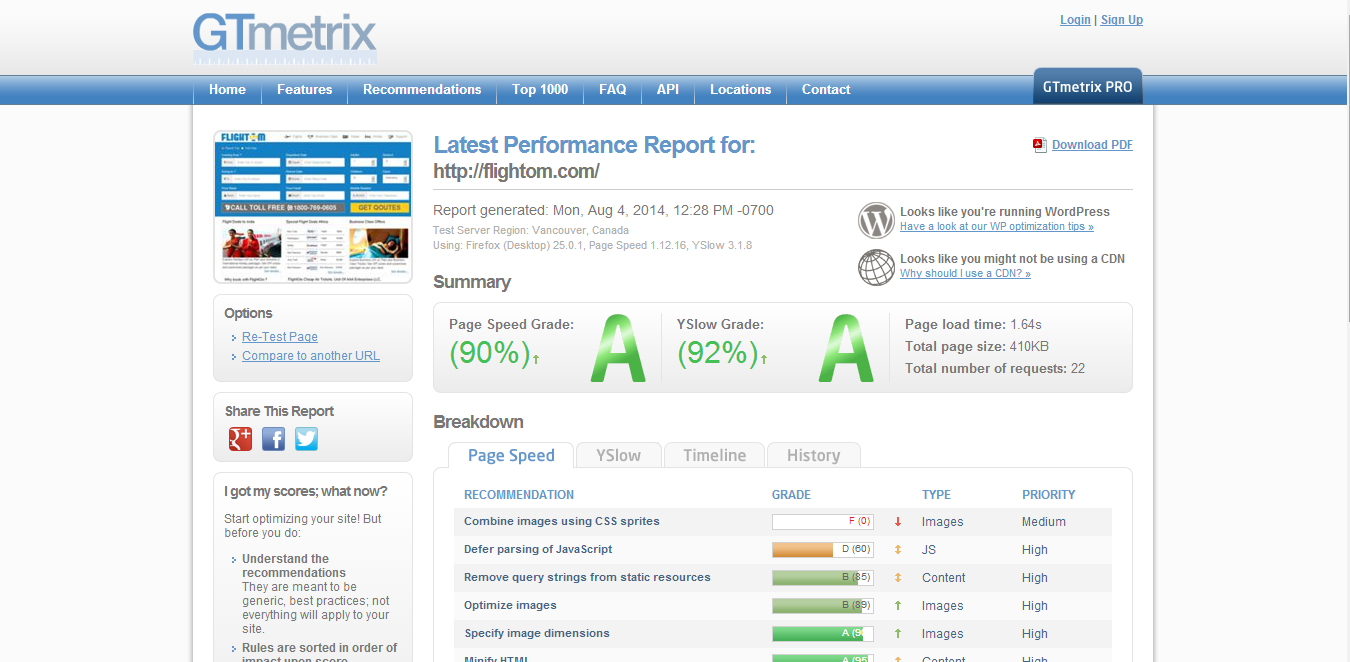Click the B (89) grade bar
1350x662 pixels.
click(823, 605)
